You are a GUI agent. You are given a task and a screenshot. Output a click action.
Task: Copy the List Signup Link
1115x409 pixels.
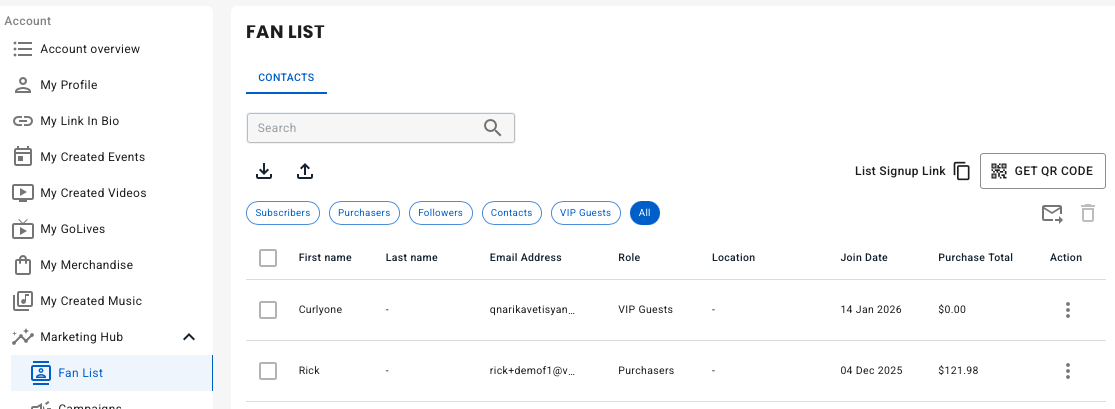962,171
